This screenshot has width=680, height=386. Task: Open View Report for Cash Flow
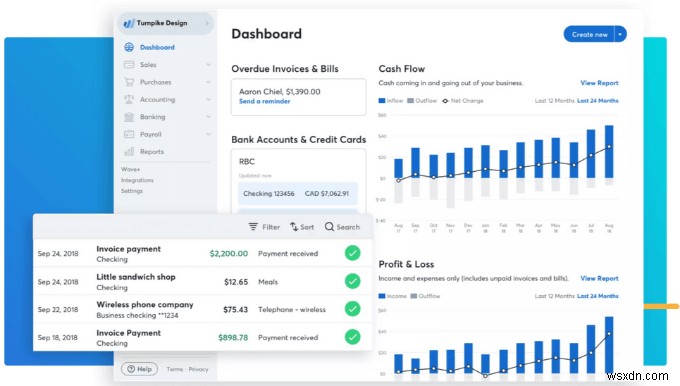(x=599, y=83)
